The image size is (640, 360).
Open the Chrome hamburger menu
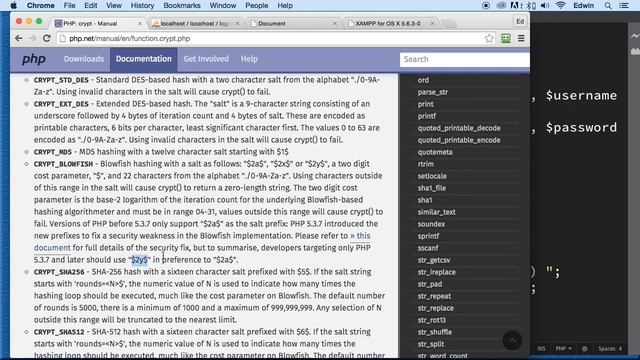[x=521, y=38]
